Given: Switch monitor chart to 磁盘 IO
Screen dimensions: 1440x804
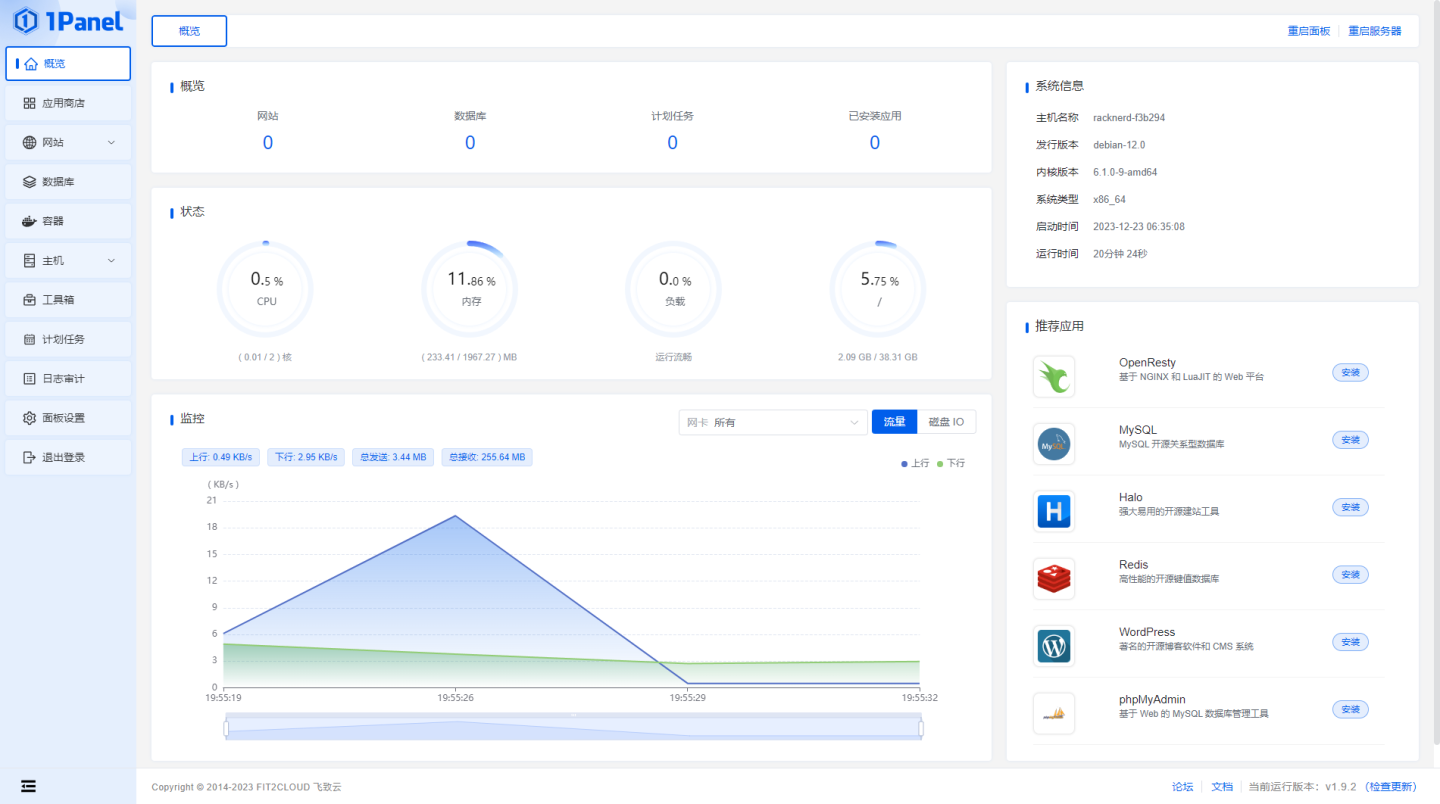Looking at the screenshot, I should click(x=946, y=422).
